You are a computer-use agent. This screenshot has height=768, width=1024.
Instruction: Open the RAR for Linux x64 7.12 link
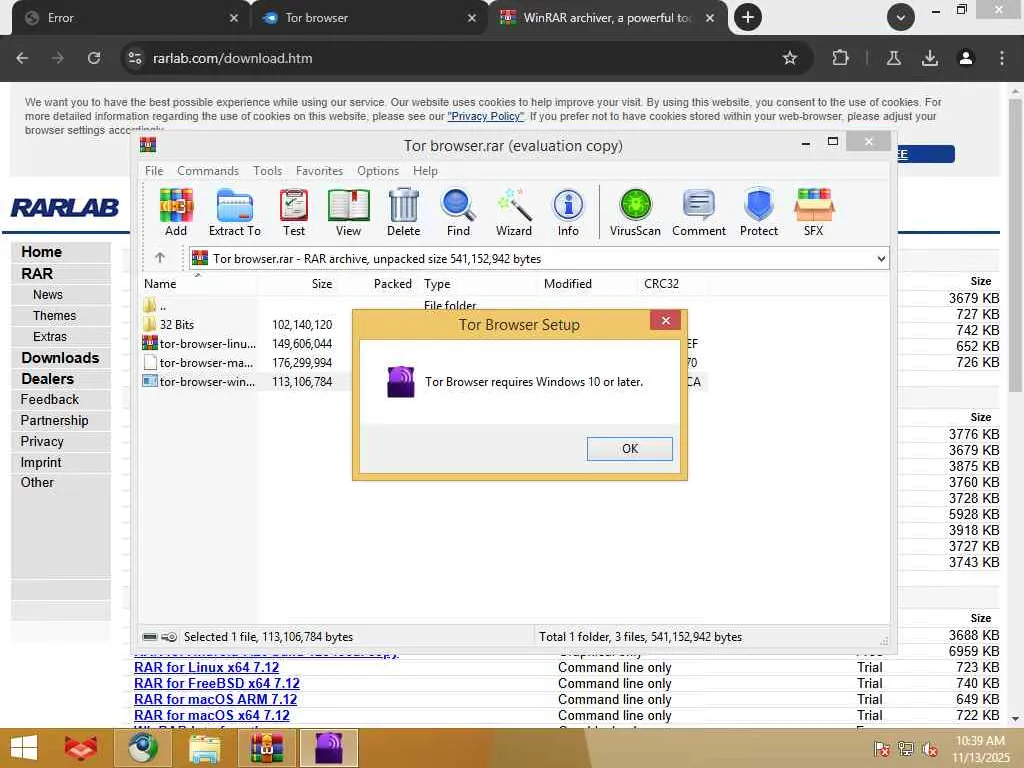click(x=206, y=667)
